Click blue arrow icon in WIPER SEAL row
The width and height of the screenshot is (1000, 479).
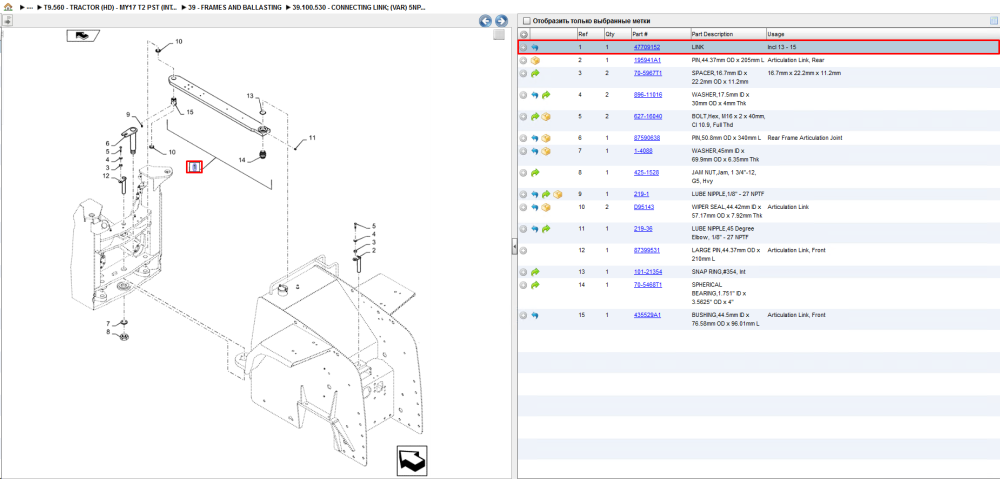click(x=535, y=207)
